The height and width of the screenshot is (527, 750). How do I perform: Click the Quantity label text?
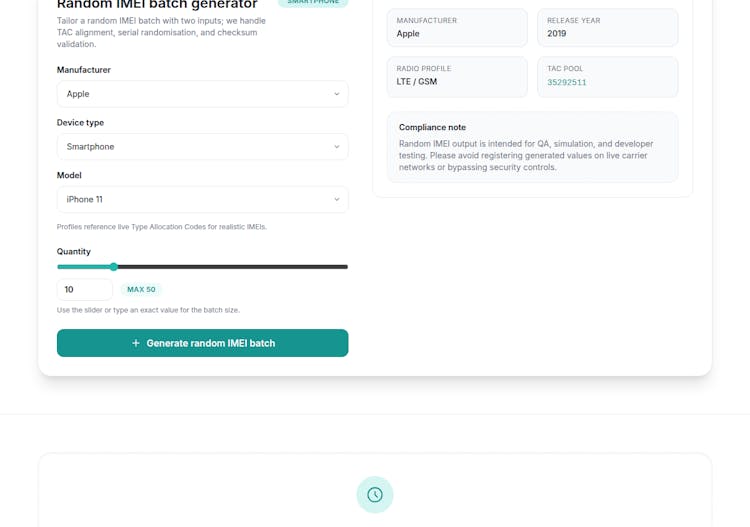pyautogui.click(x=74, y=252)
